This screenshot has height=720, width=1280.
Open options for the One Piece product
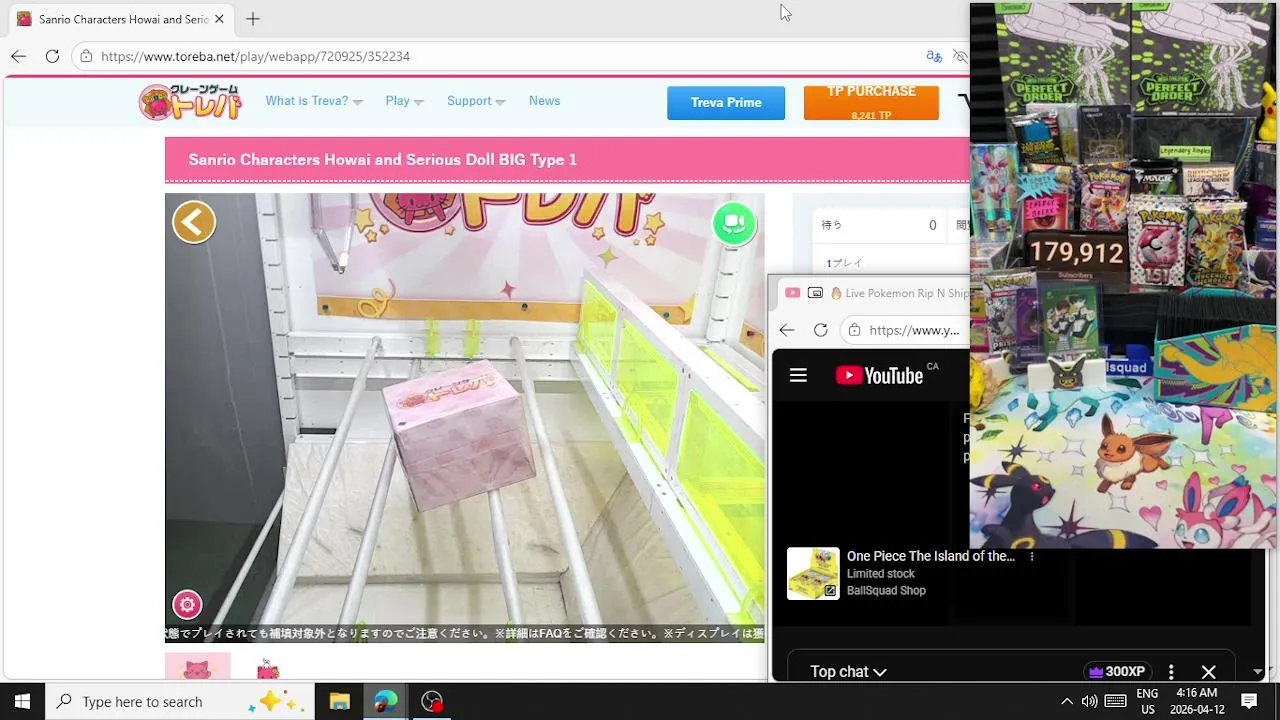coord(1032,556)
